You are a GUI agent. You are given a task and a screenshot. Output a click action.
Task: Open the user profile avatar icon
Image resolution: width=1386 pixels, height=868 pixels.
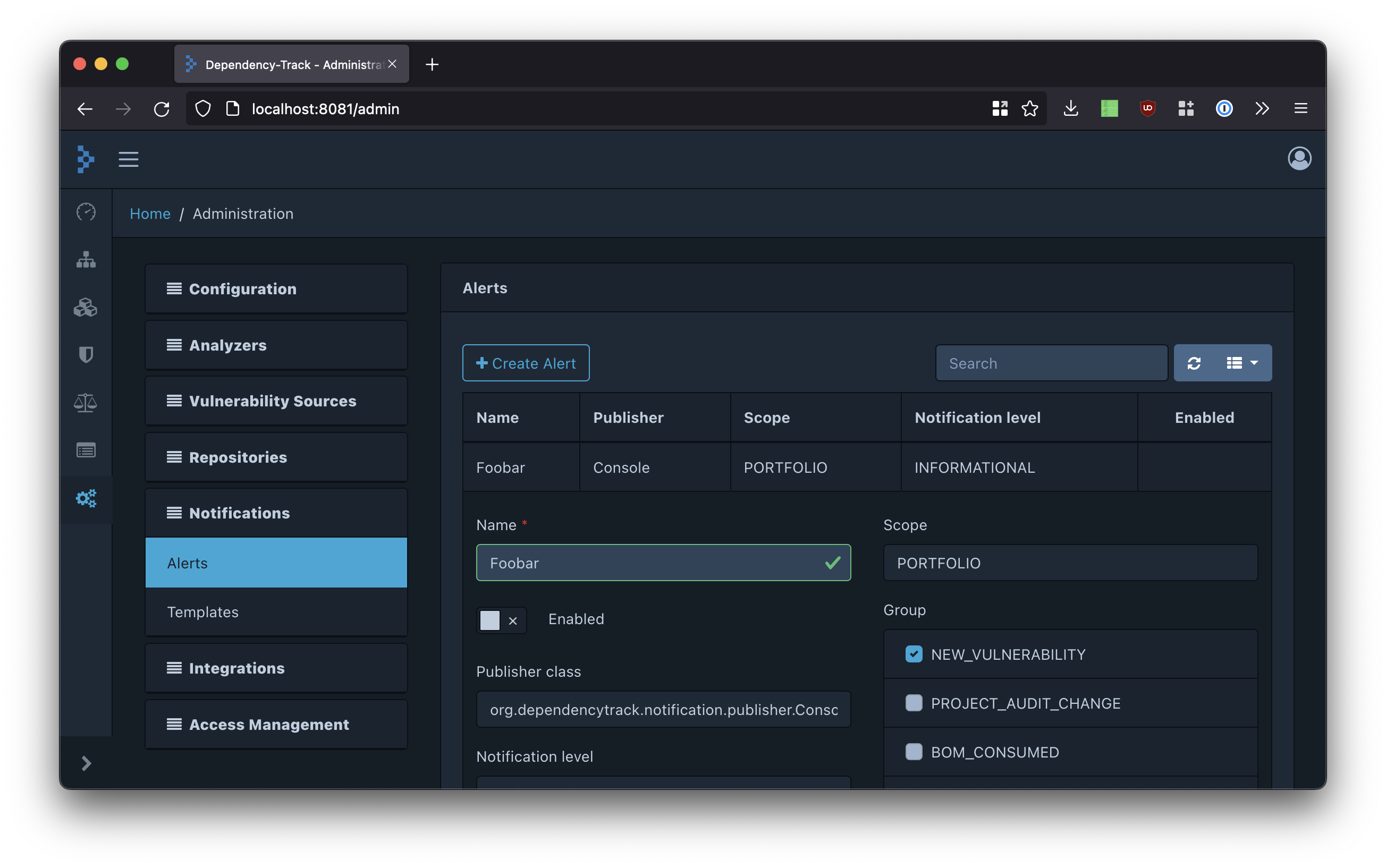(1299, 159)
